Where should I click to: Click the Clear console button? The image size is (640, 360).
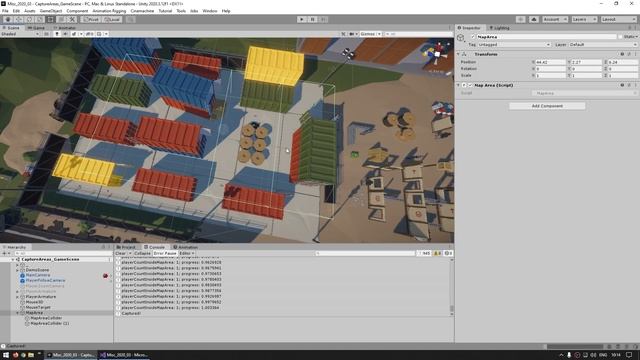pyautogui.click(x=120, y=253)
